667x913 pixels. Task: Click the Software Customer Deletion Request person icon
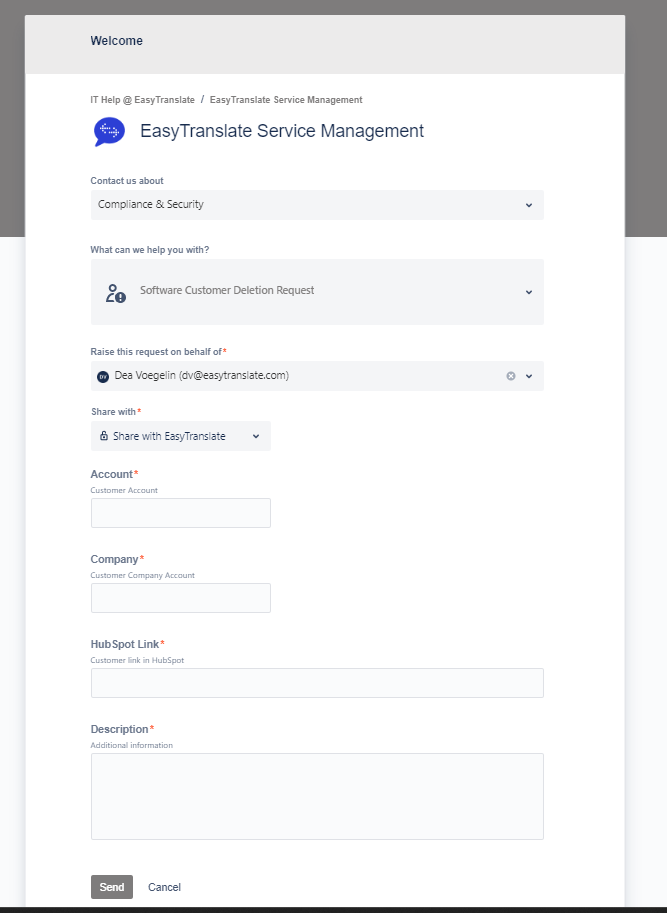(115, 292)
